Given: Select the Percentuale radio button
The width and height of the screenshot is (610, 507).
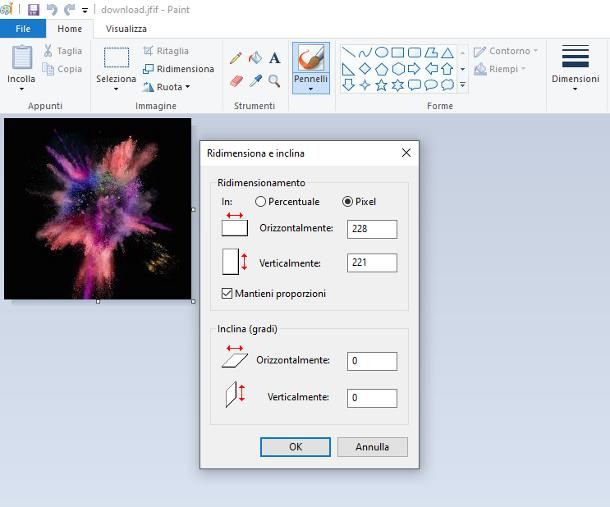Looking at the screenshot, I should point(260,202).
